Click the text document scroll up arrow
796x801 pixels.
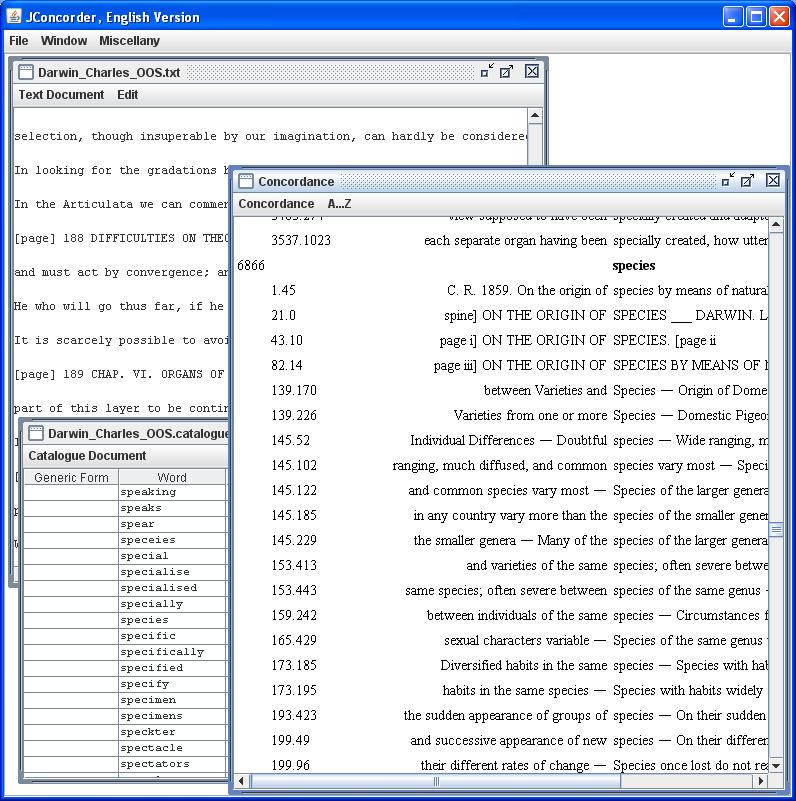(x=534, y=115)
